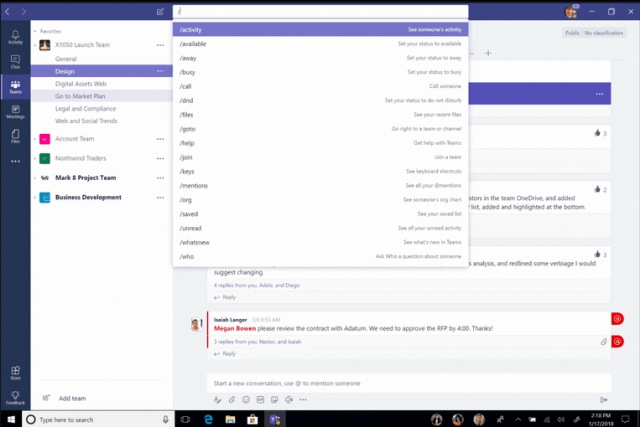Screen dimensions: 640x427
Task: Open Microsoft Edge from taskbar
Action: pyautogui.click(x=208, y=419)
